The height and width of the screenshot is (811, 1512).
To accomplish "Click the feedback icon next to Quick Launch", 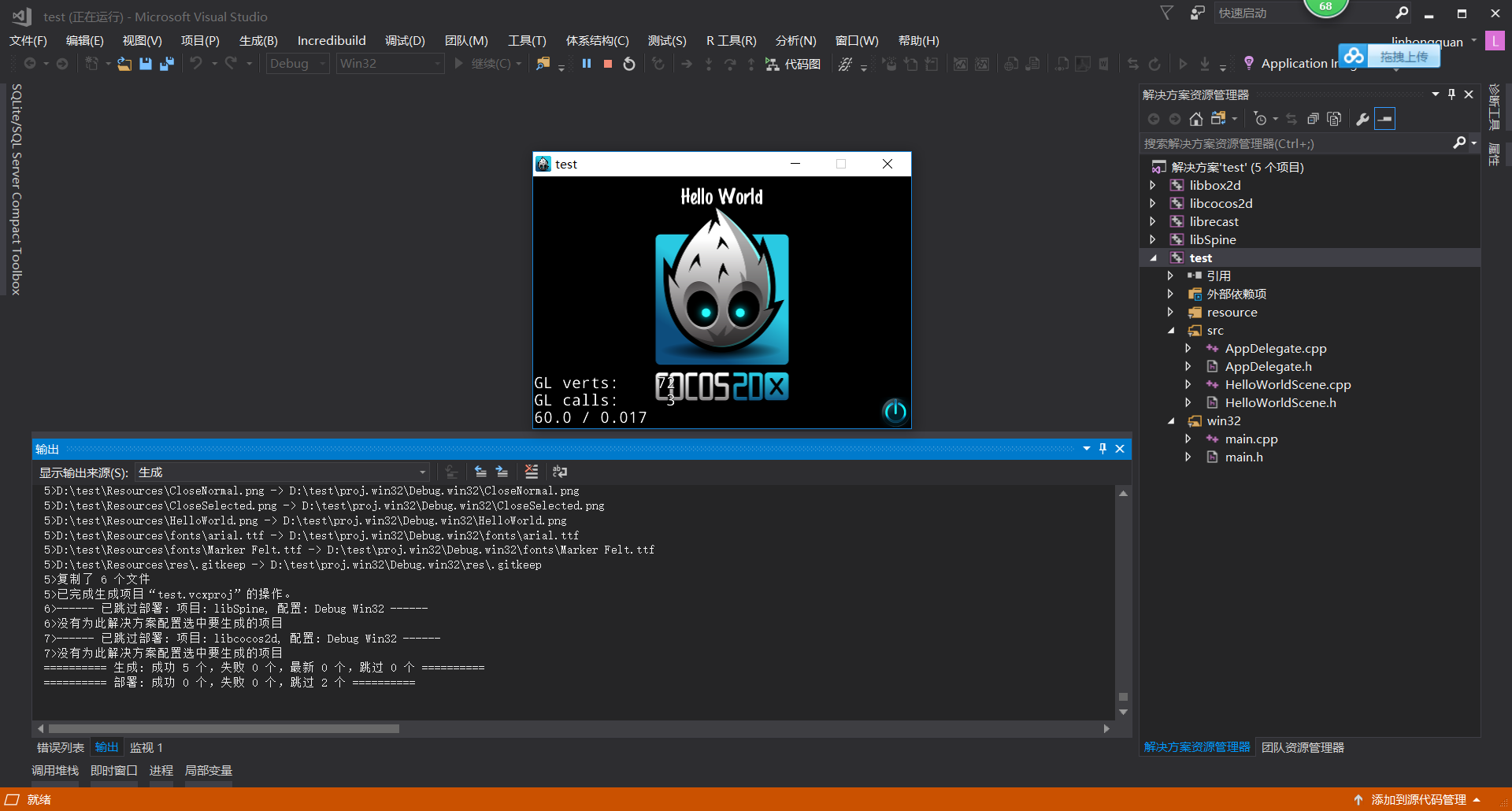I will (1197, 13).
